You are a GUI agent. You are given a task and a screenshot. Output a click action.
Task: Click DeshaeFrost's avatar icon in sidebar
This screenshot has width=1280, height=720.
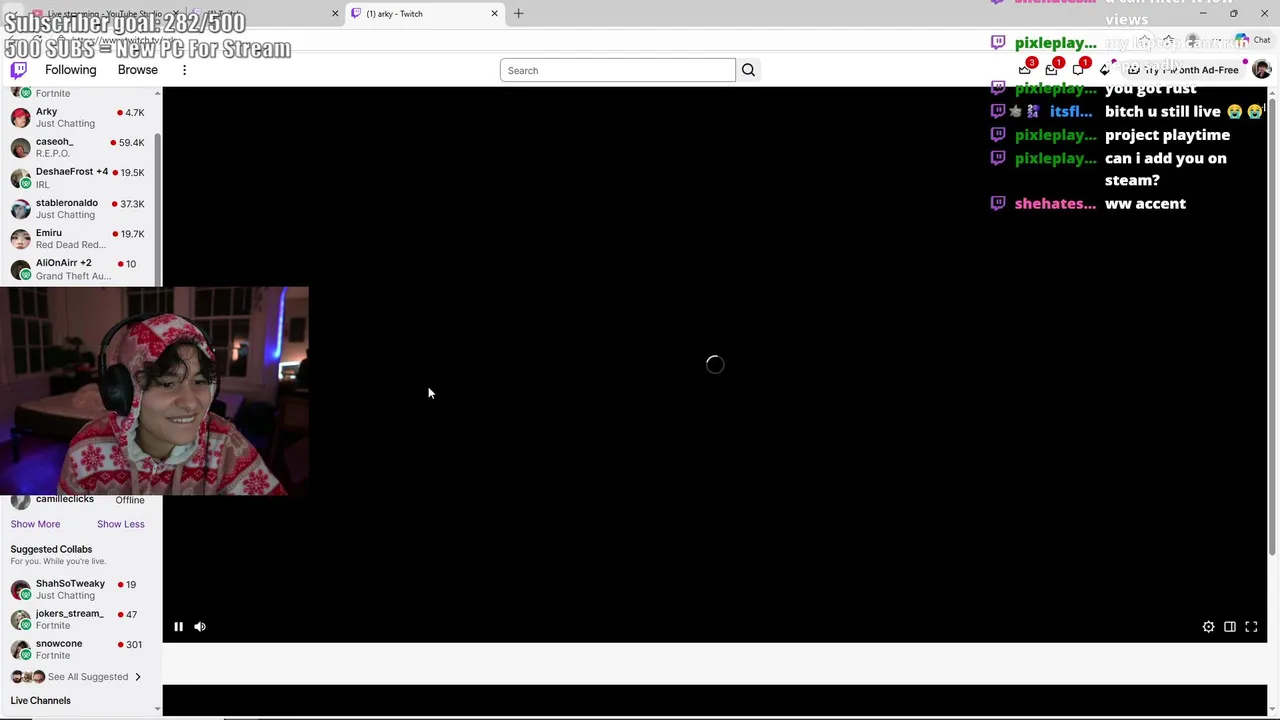click(20, 178)
